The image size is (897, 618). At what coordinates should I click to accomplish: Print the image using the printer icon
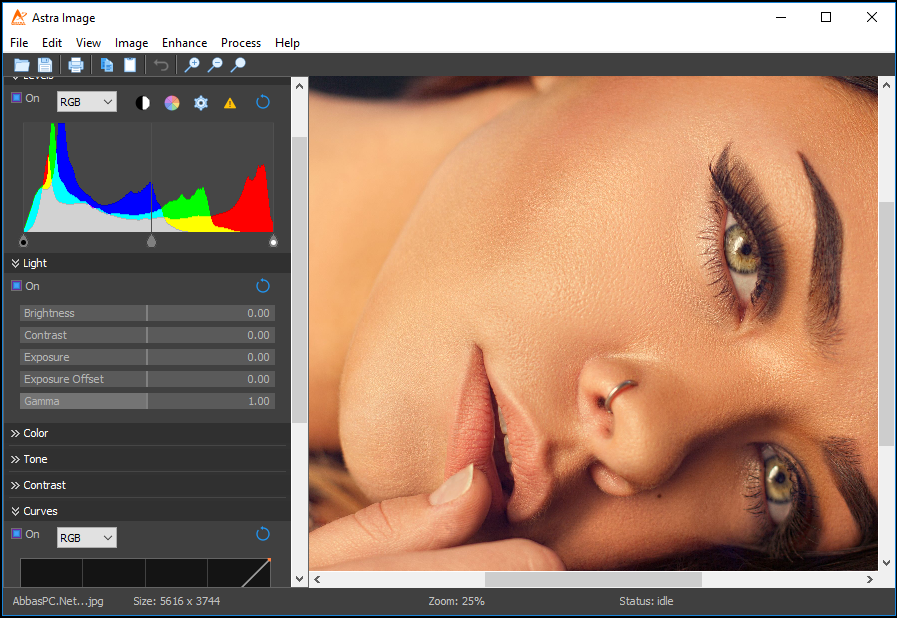coord(76,65)
